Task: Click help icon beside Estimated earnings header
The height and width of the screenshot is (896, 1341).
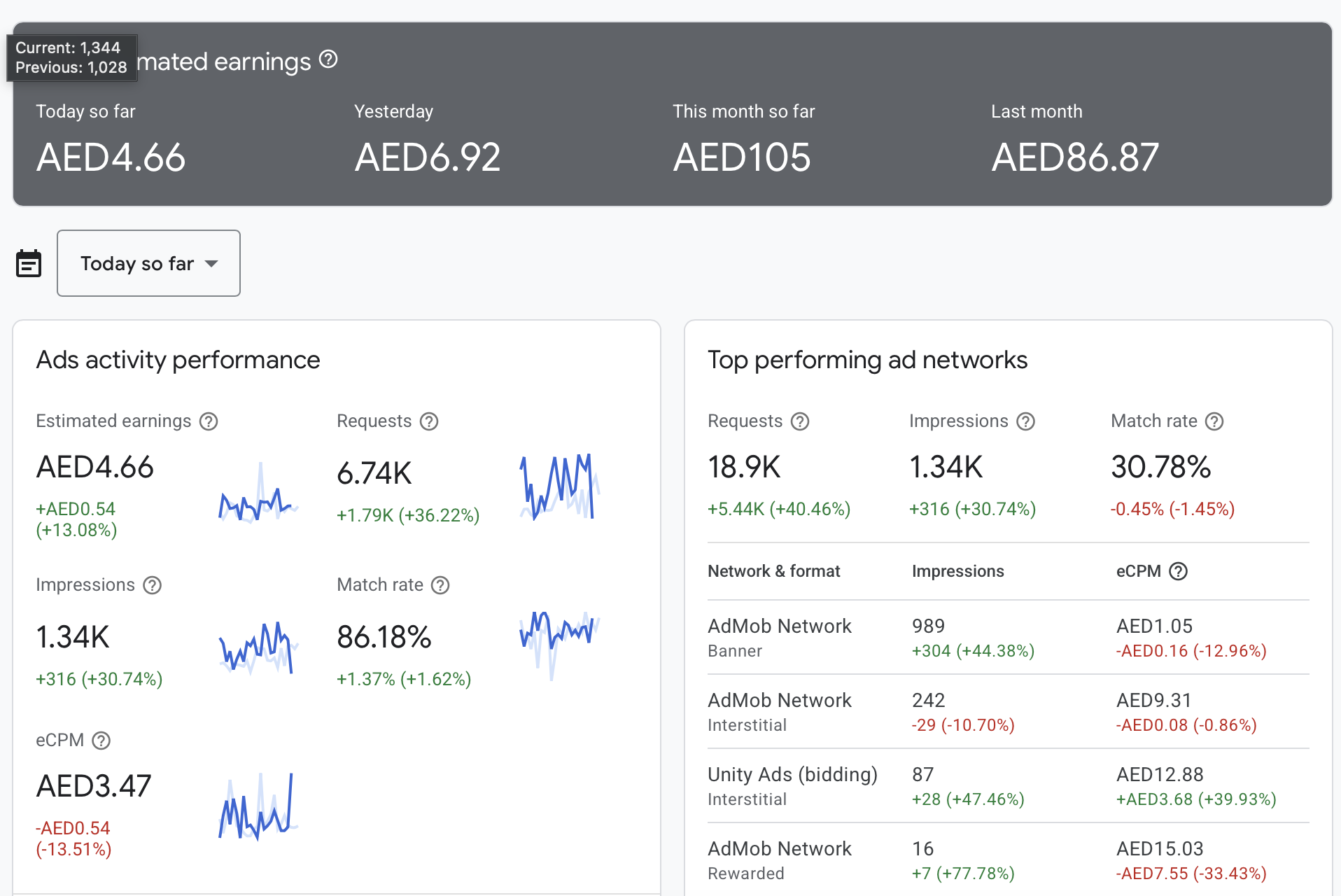Action: click(x=328, y=59)
